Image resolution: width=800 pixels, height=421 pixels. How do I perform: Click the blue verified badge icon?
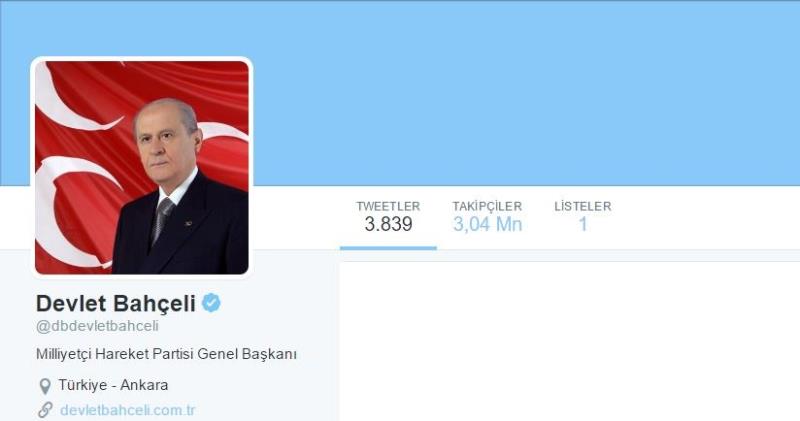211,303
